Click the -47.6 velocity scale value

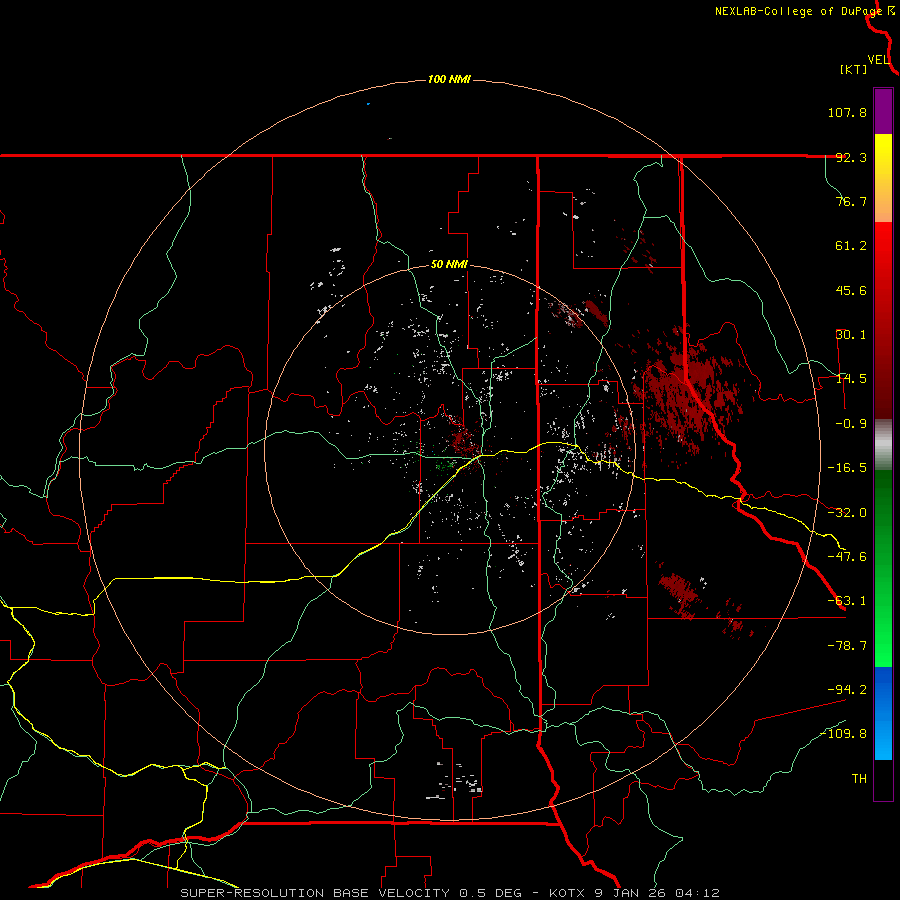pos(847,557)
